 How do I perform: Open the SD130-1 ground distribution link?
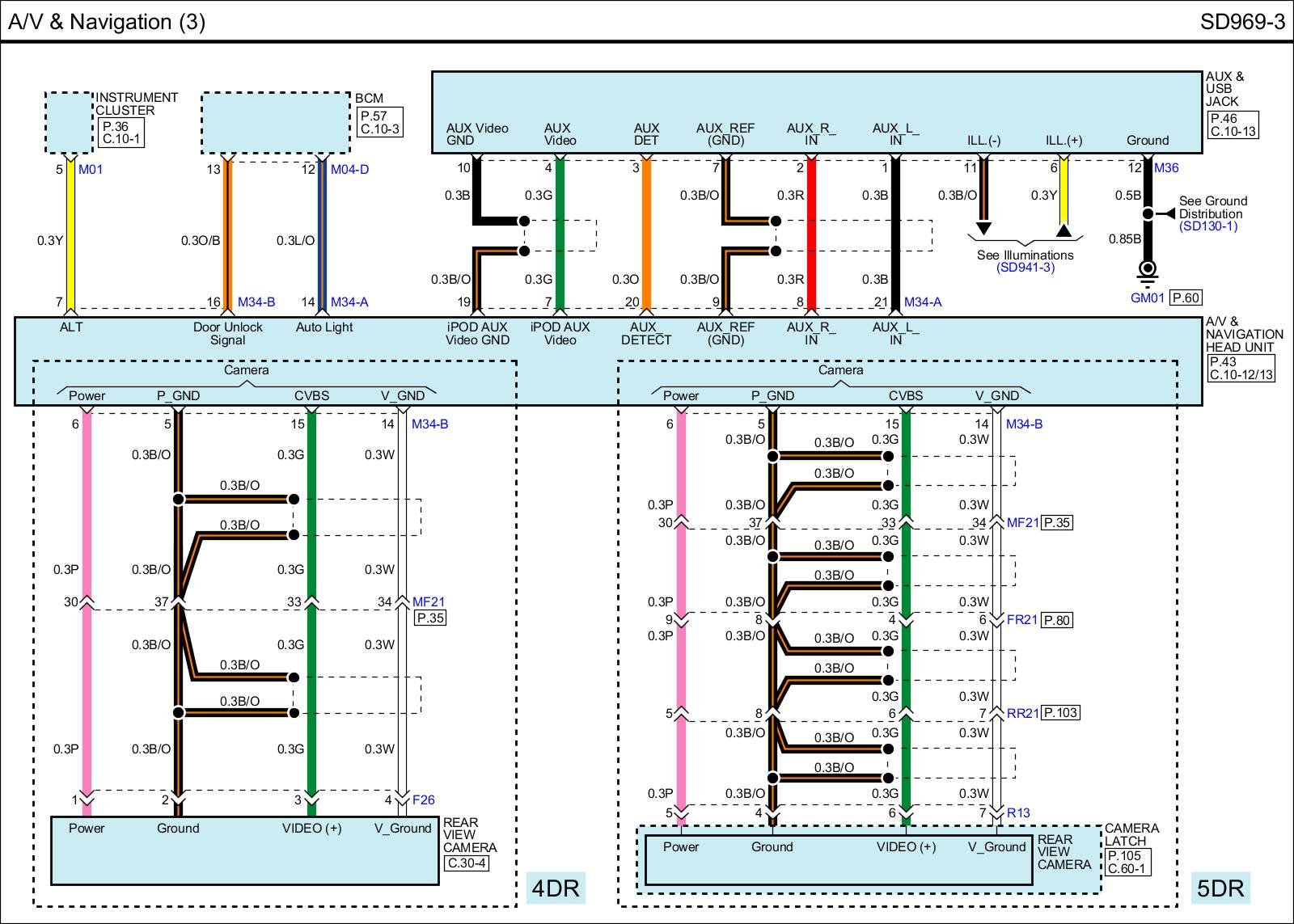1208,226
